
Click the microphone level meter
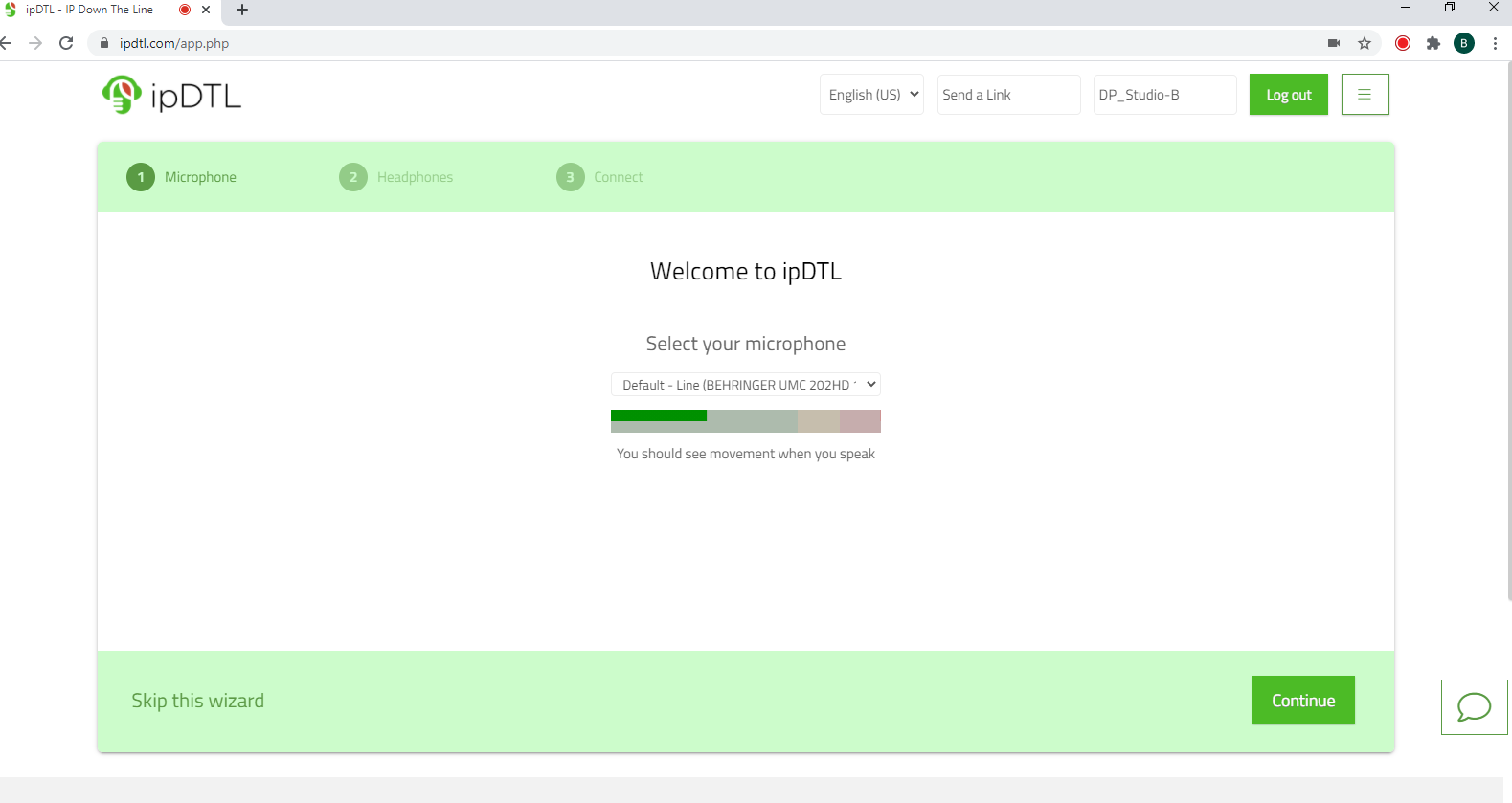(x=745, y=421)
